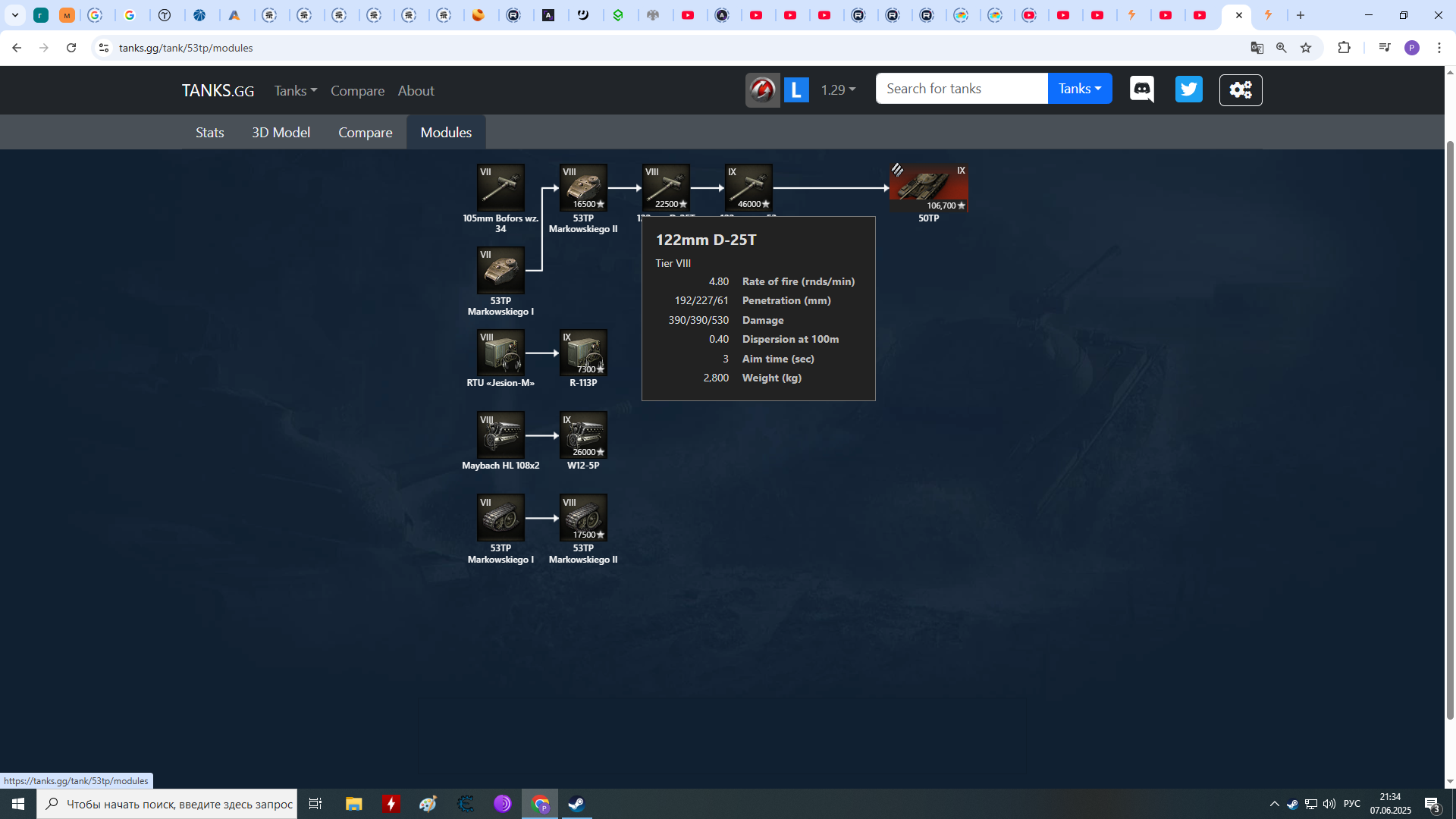Screen dimensions: 1456x819
Task: Select the 53TP Markowskiego II turret module
Action: coord(583,187)
